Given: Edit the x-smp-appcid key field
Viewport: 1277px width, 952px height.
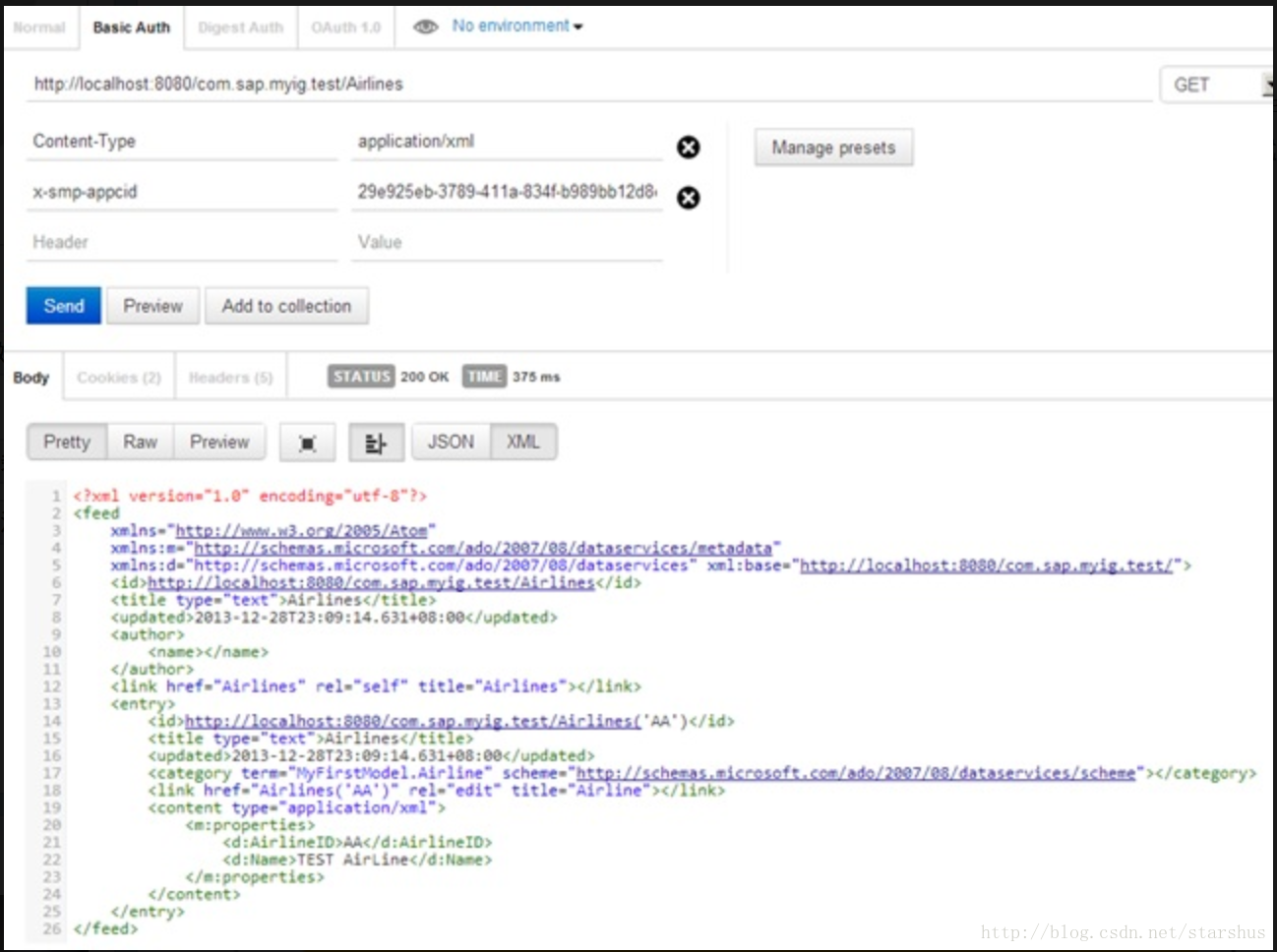Looking at the screenshot, I should 182,192.
